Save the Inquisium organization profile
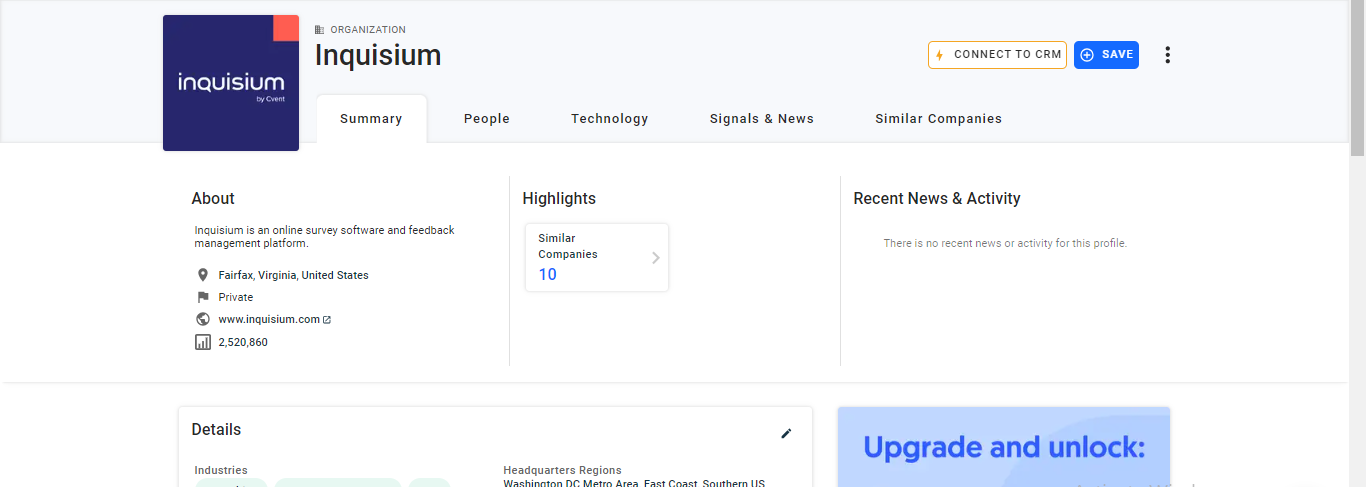This screenshot has height=487, width=1366. click(1106, 55)
